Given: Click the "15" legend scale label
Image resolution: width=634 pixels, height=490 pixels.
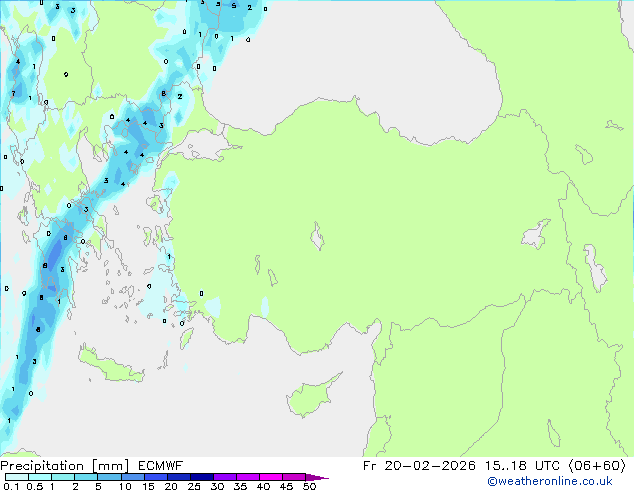Looking at the screenshot, I should pyautogui.click(x=148, y=486).
